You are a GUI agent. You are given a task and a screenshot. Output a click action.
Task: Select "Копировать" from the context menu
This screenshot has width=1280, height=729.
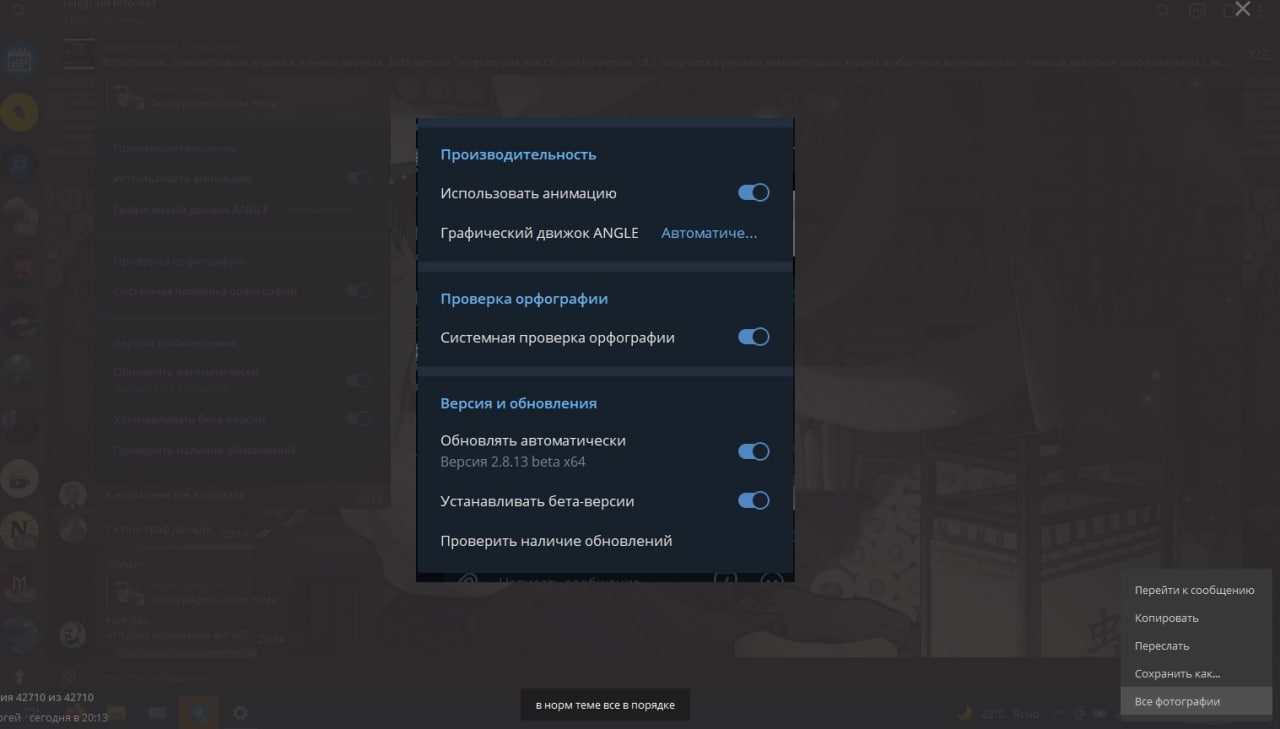tap(1195, 618)
